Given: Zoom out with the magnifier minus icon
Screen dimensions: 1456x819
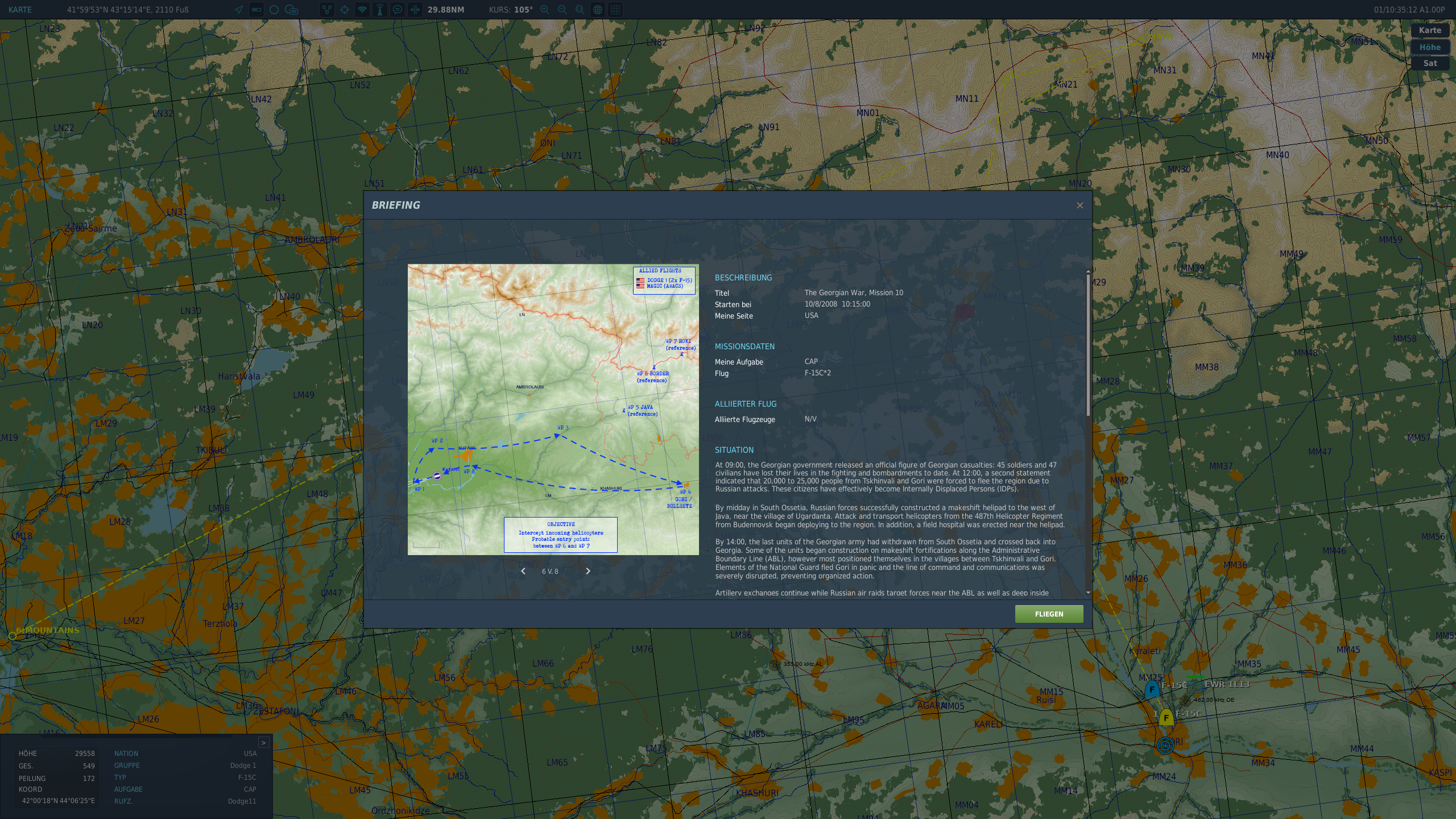Looking at the screenshot, I should pyautogui.click(x=562, y=10).
